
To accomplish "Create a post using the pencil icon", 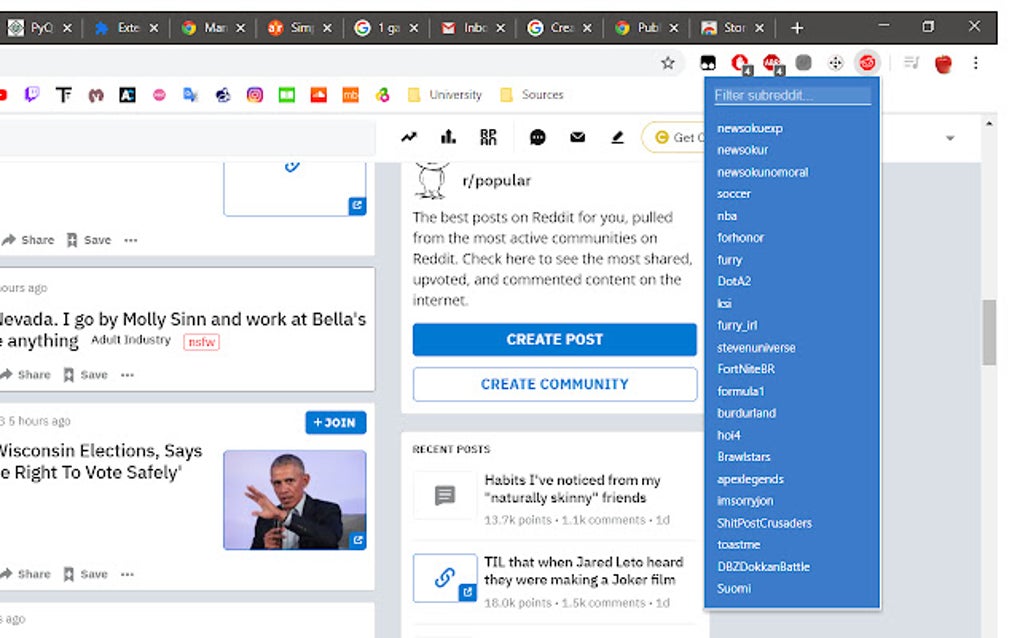I will pos(617,137).
